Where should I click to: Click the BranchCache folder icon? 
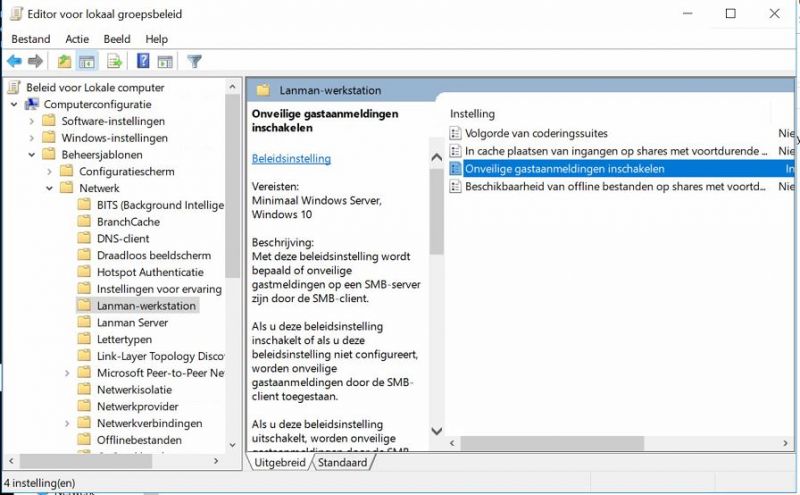(84, 221)
